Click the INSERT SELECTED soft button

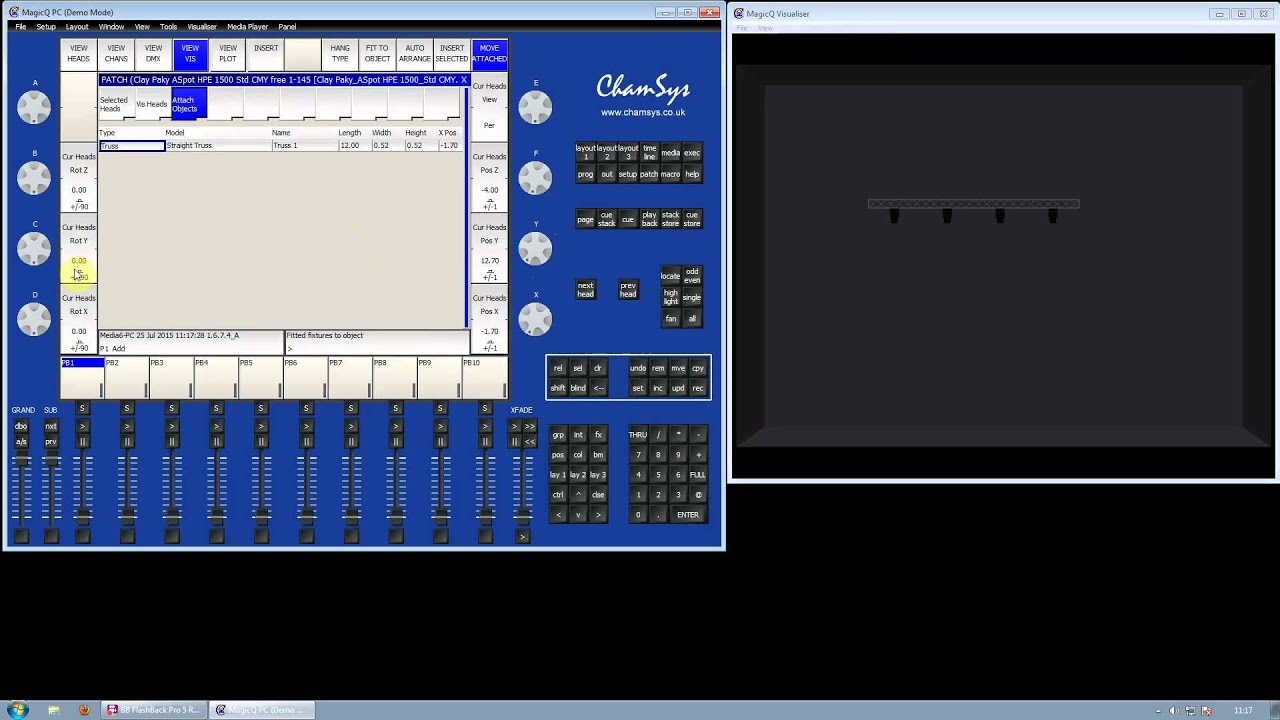(452, 53)
